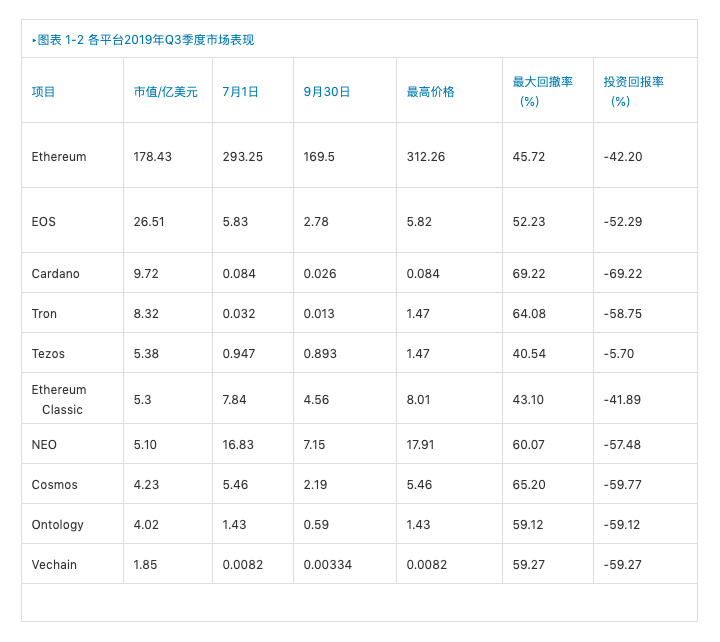Click Ethereum September 30 price '169.5'
The image size is (720, 642).
click(319, 157)
